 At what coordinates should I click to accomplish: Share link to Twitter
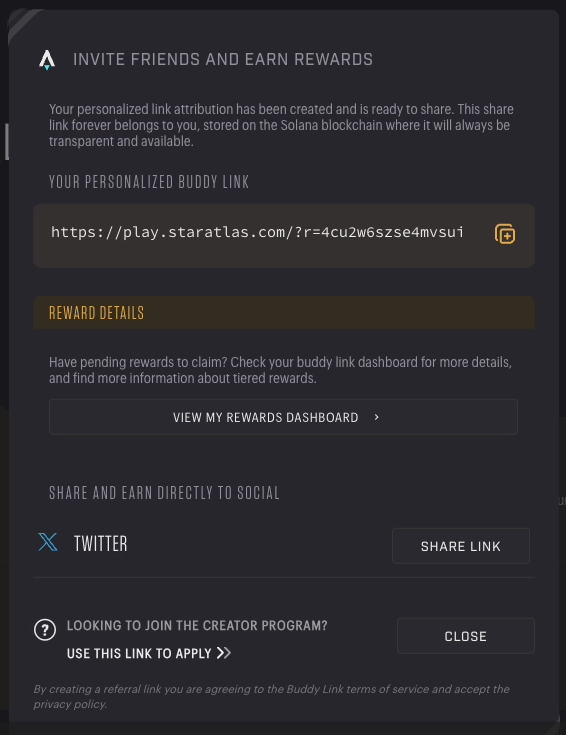pyautogui.click(x=460, y=546)
